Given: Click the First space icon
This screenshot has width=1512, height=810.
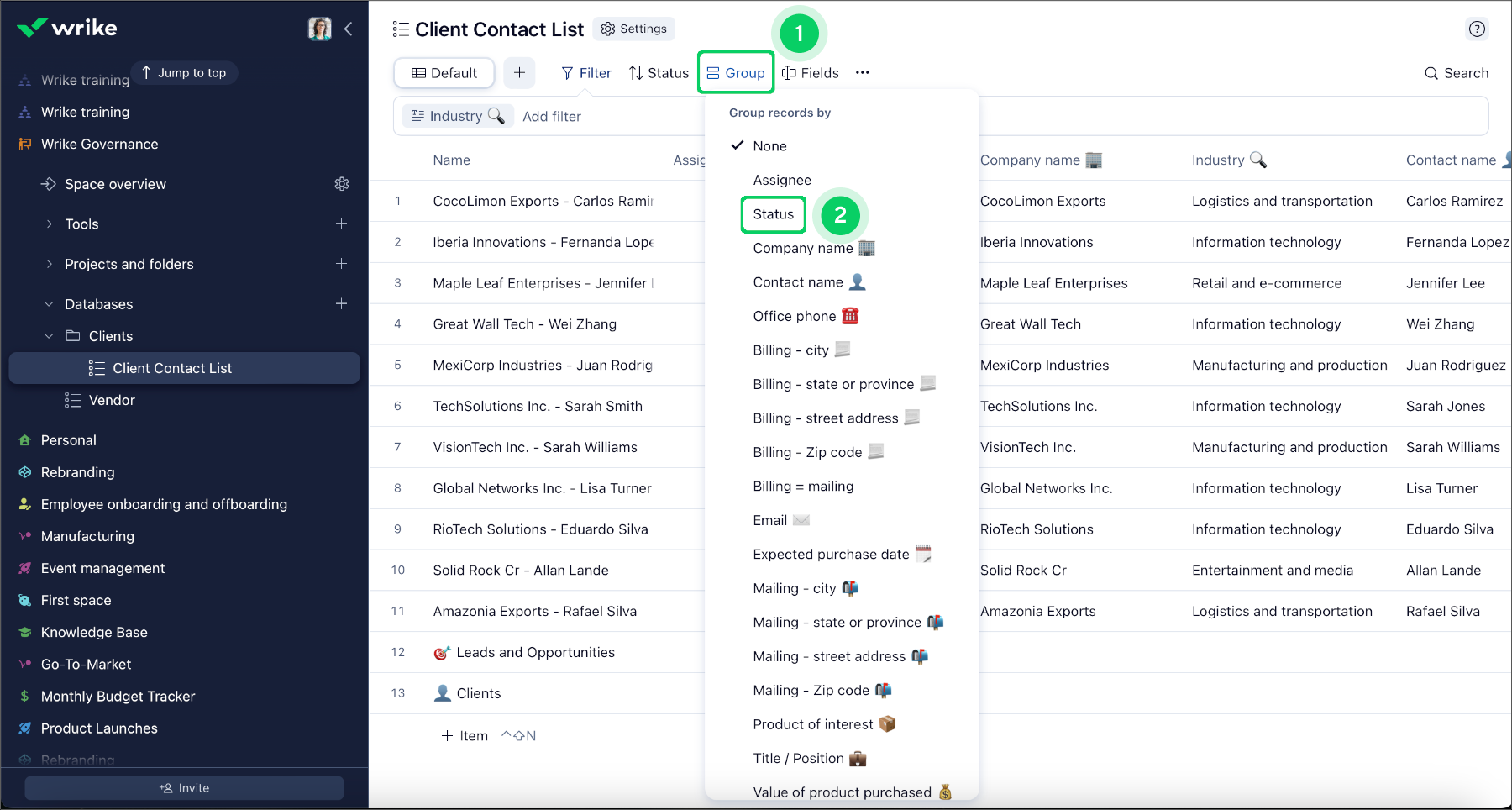Looking at the screenshot, I should pyautogui.click(x=25, y=600).
